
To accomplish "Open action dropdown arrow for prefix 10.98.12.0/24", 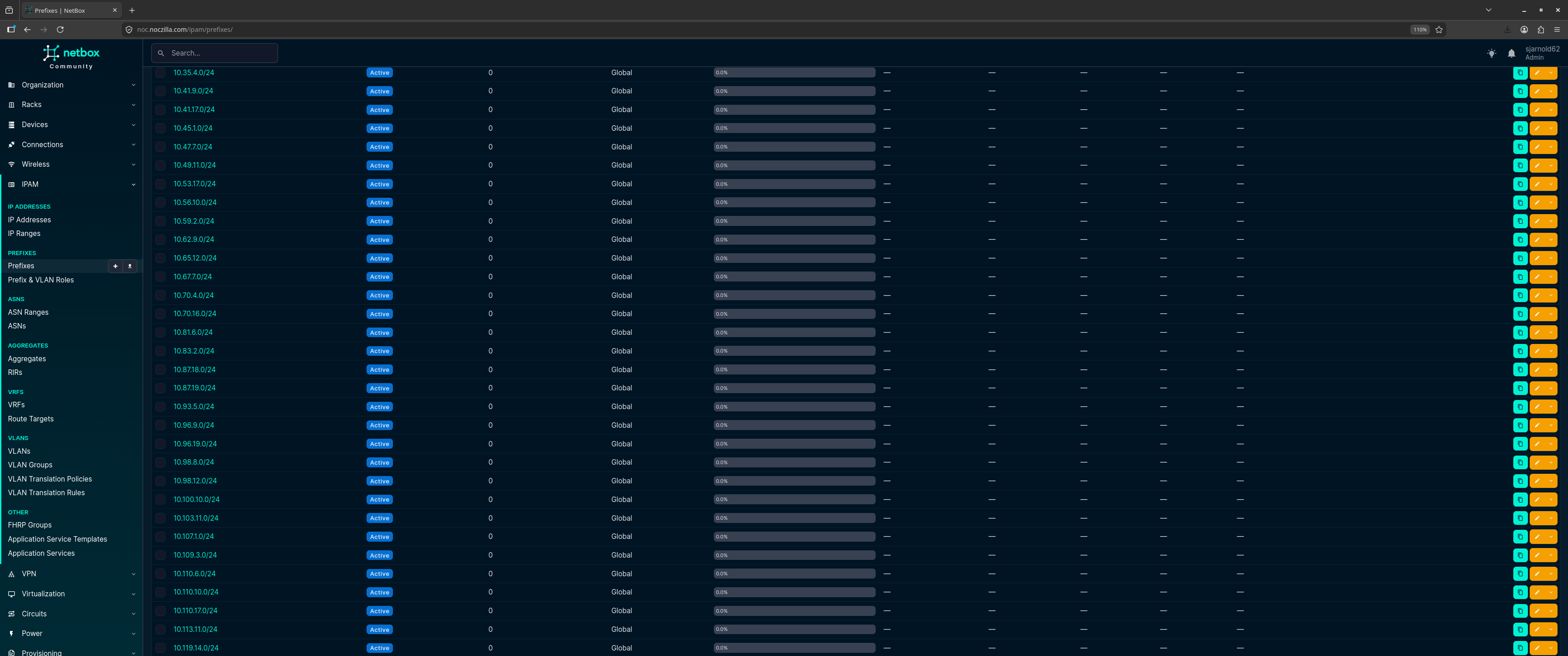I will [1550, 481].
